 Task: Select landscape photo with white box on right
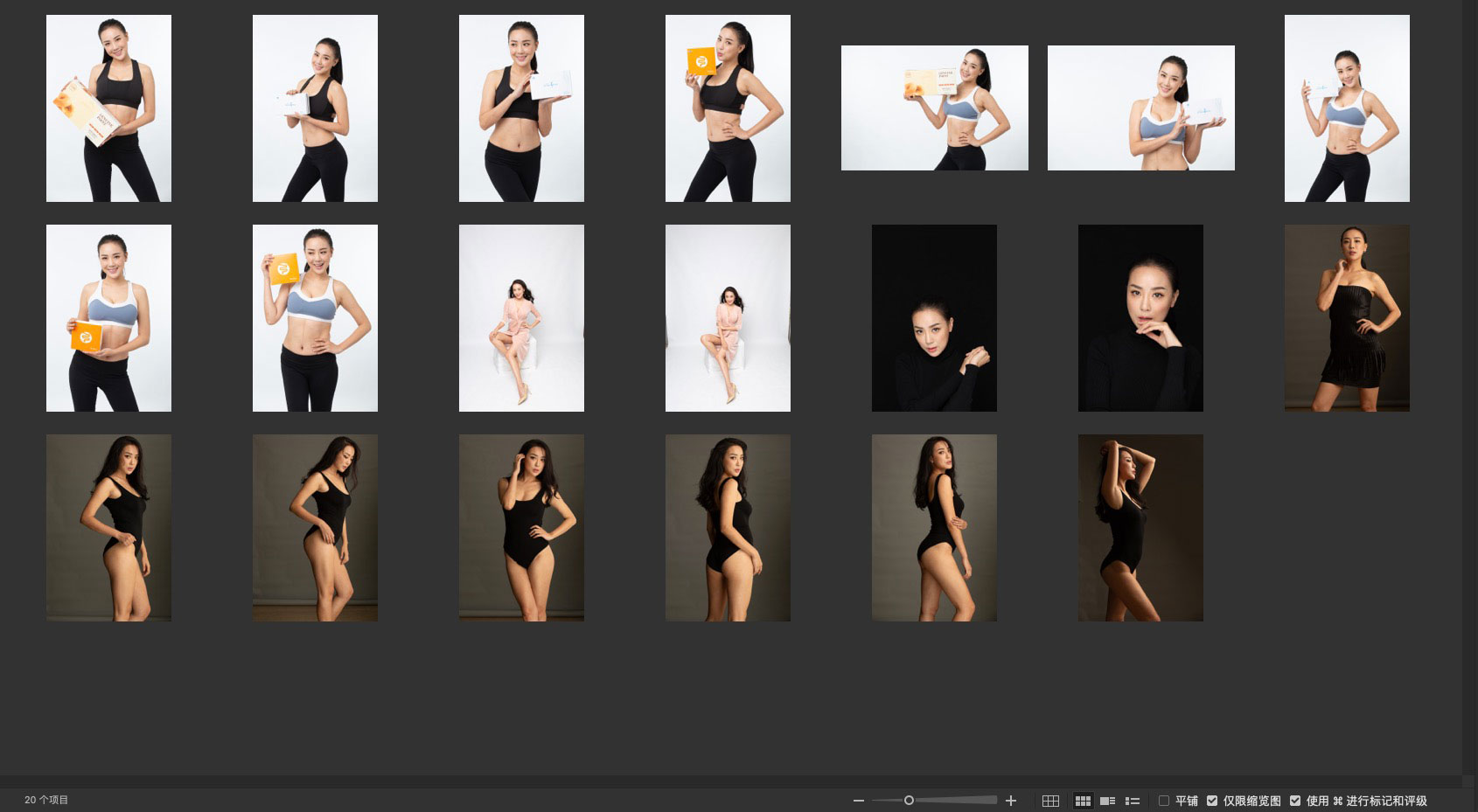click(1140, 108)
